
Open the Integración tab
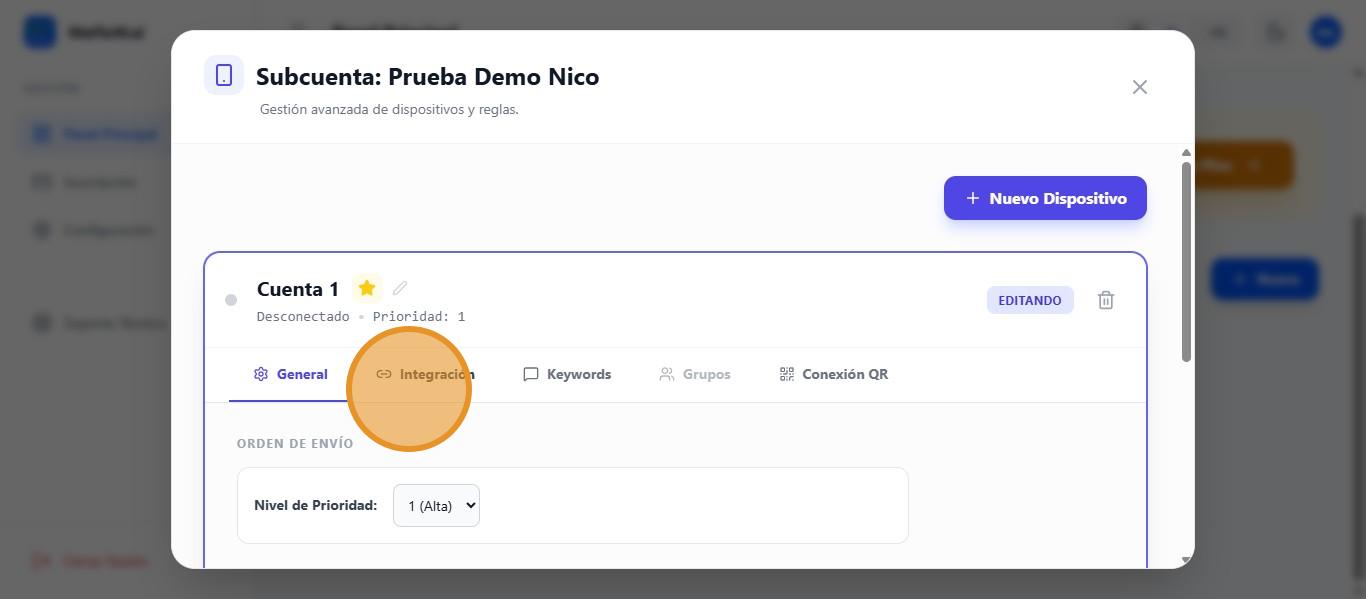click(x=426, y=374)
